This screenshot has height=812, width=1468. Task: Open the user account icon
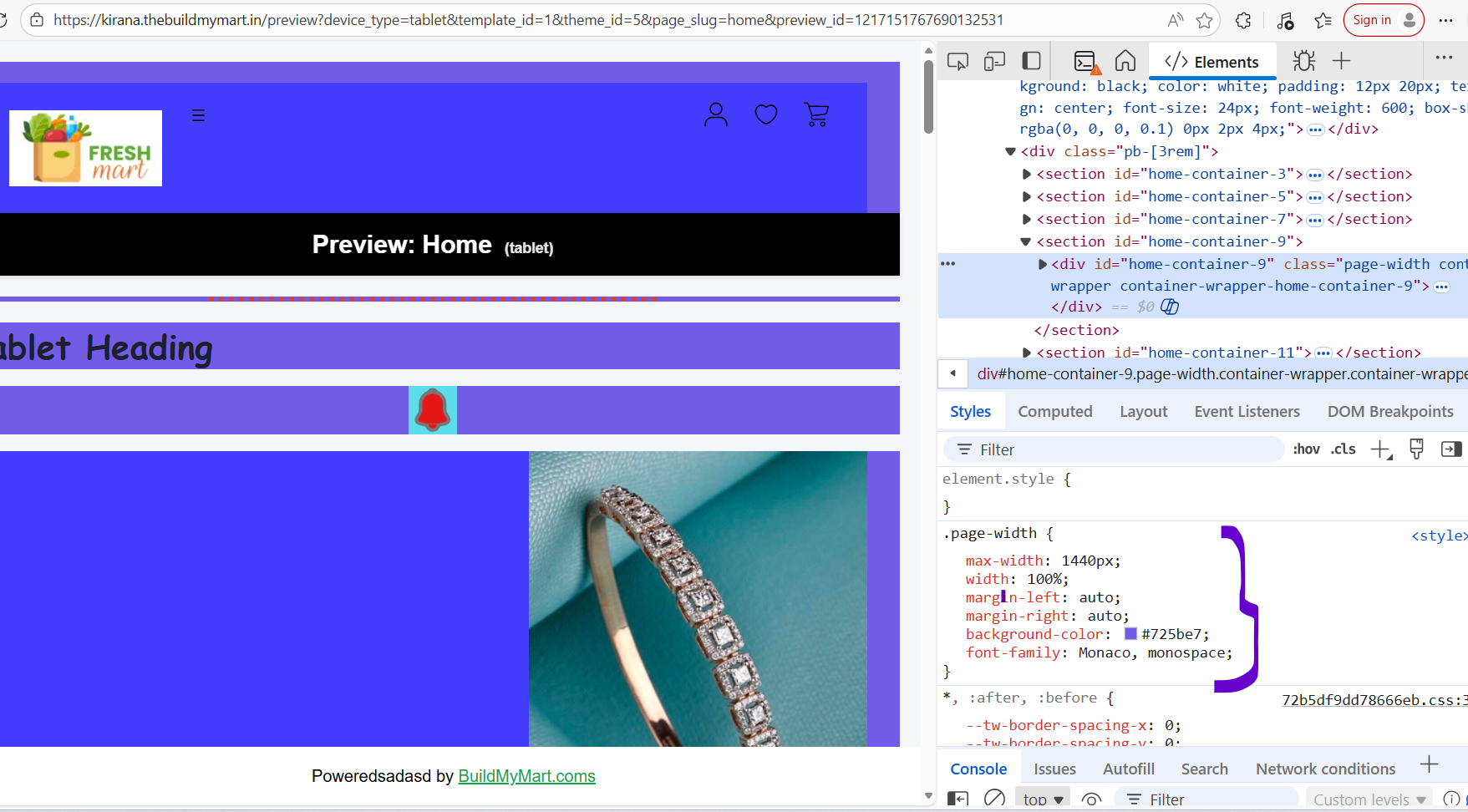tap(716, 114)
